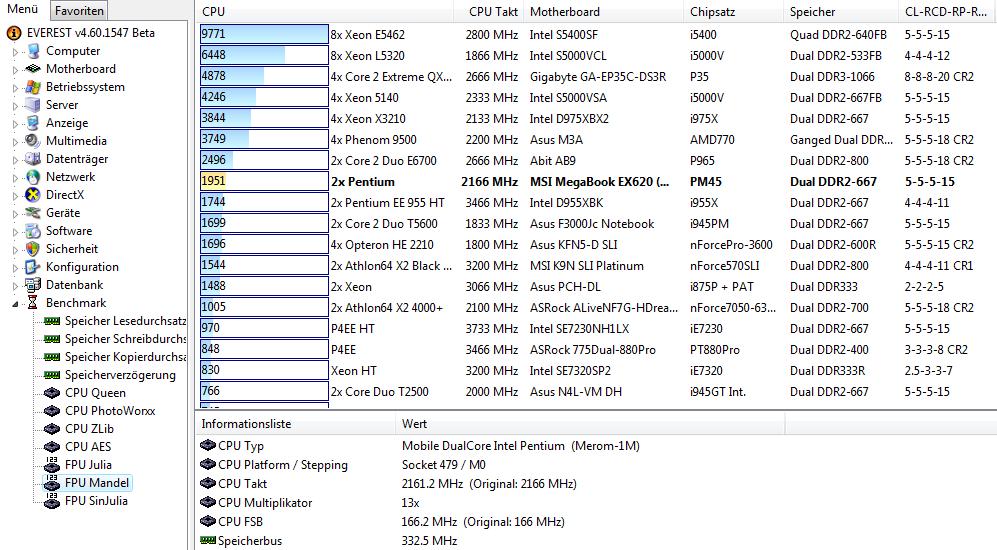Image resolution: width=997 pixels, height=550 pixels.
Task: Click the Server icon in sidebar
Action: [x=33, y=105]
